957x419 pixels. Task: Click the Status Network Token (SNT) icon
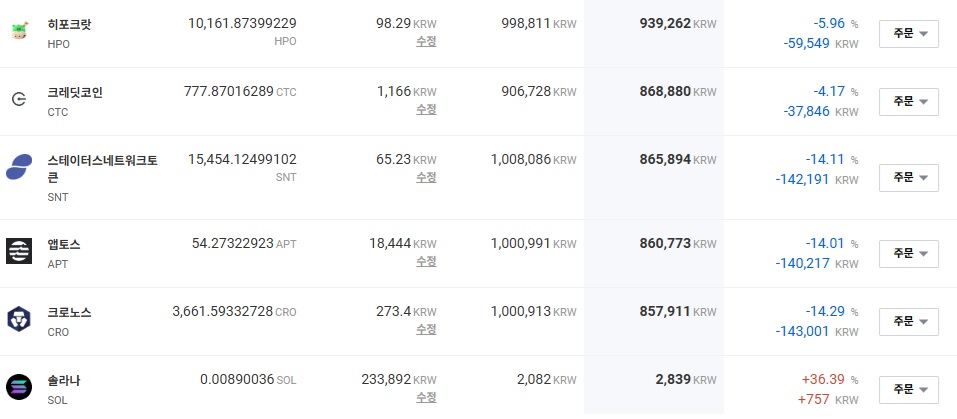pos(19,167)
